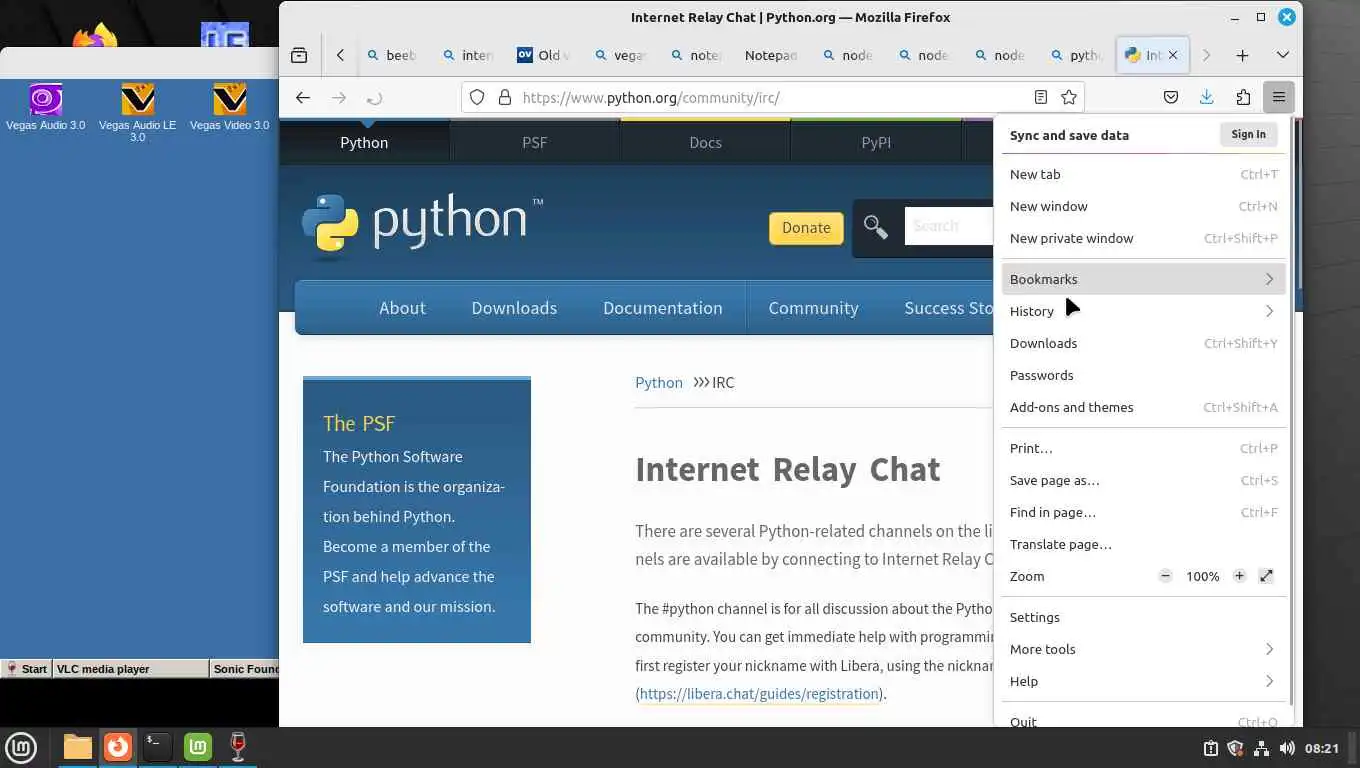
Task: Expand the History submenu
Action: pos(1143,311)
